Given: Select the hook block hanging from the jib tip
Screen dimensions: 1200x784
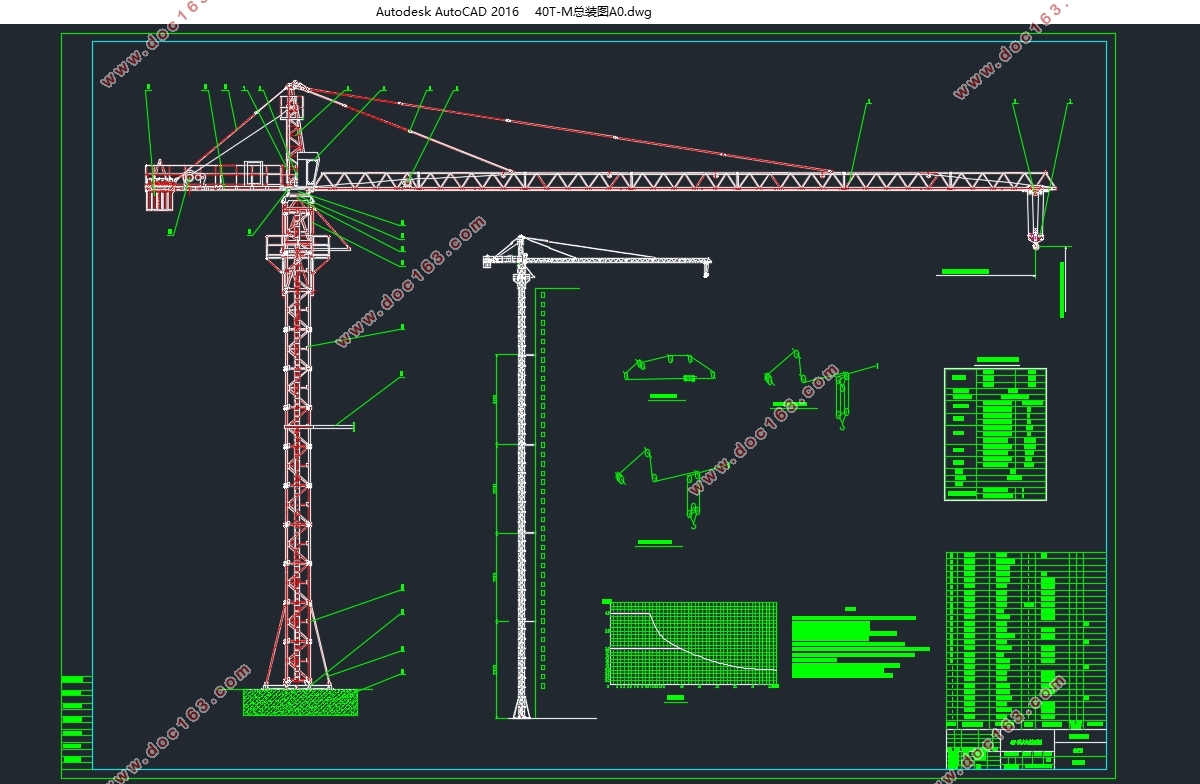Looking at the screenshot, I should coord(1035,239).
